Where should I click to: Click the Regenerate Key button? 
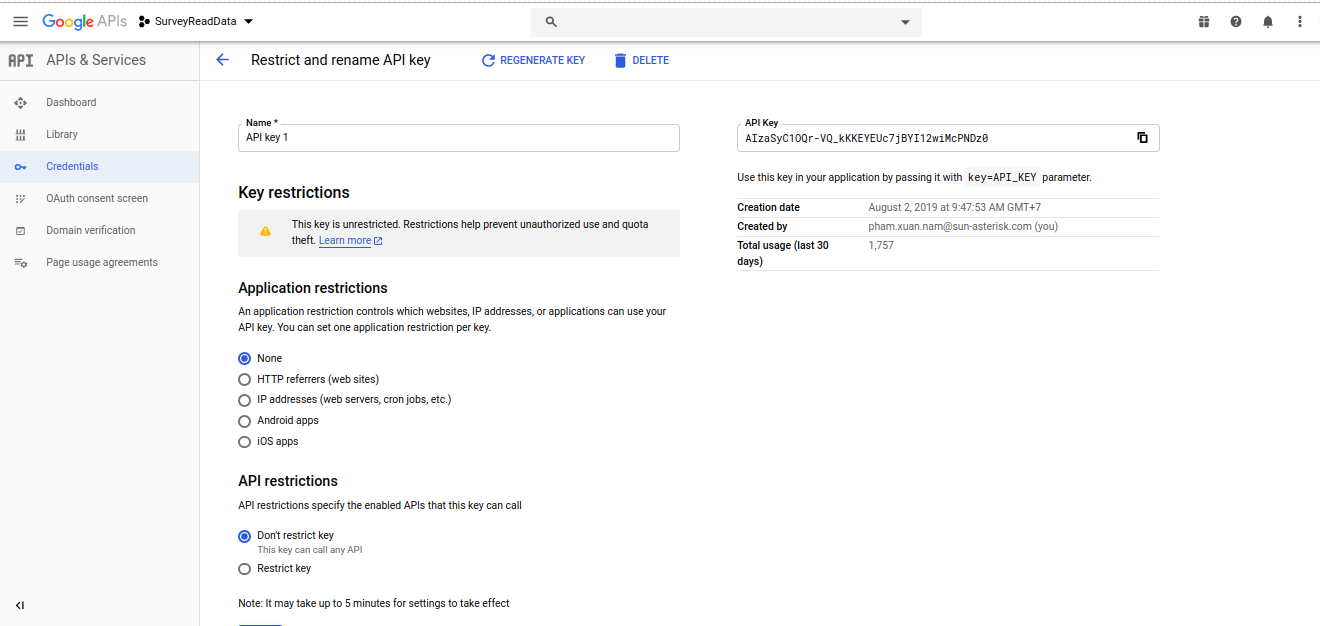(x=533, y=60)
